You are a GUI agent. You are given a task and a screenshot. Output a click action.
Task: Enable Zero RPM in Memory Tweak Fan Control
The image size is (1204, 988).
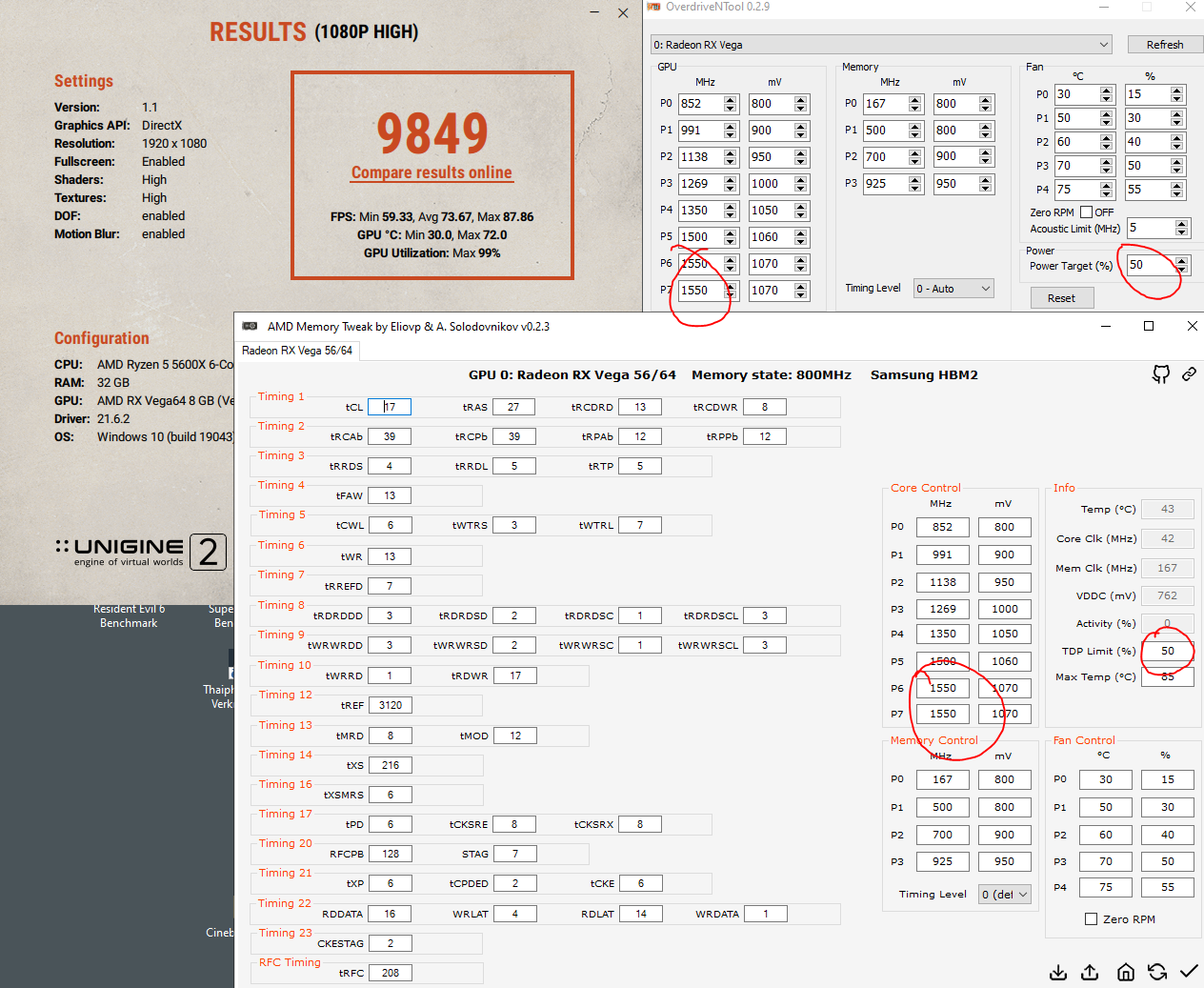(1091, 919)
